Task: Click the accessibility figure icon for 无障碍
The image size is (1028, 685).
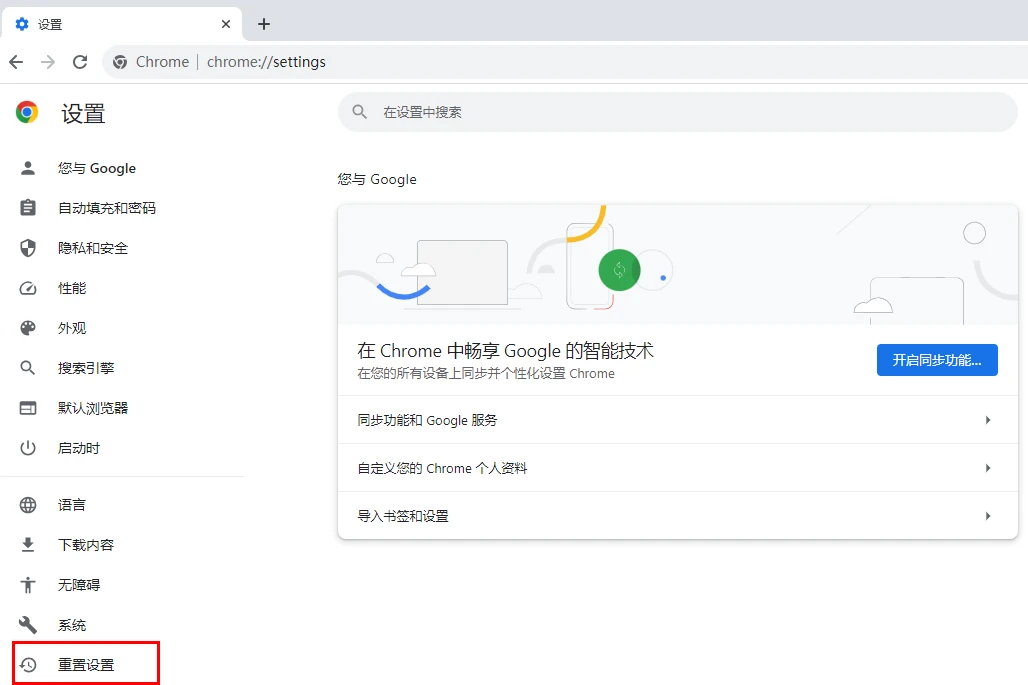Action: coord(28,585)
